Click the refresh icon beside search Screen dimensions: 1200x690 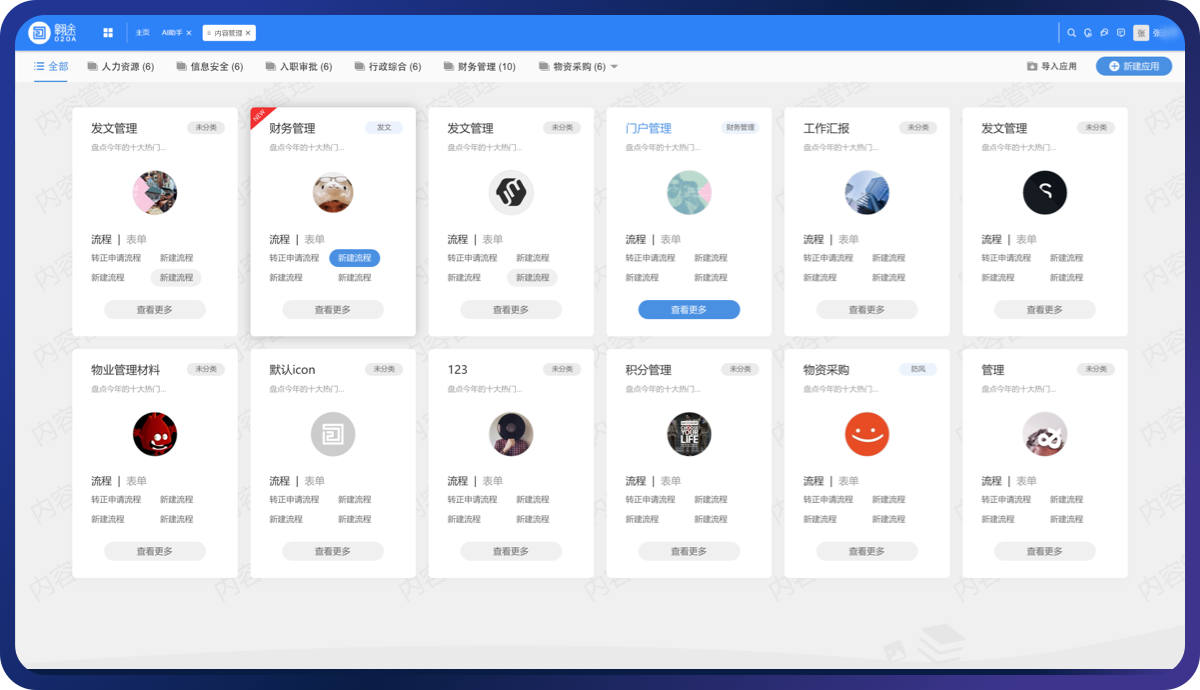(x=1088, y=33)
